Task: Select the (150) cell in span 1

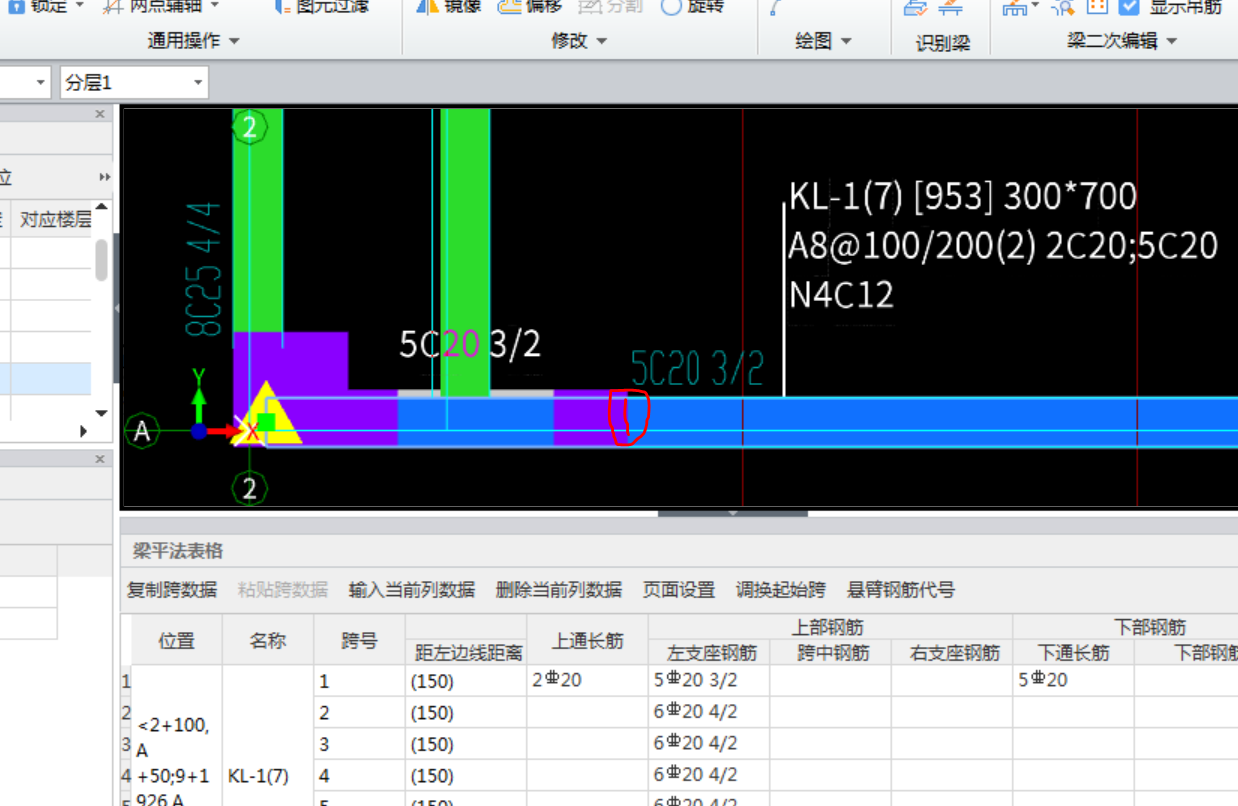Action: pyautogui.click(x=466, y=681)
